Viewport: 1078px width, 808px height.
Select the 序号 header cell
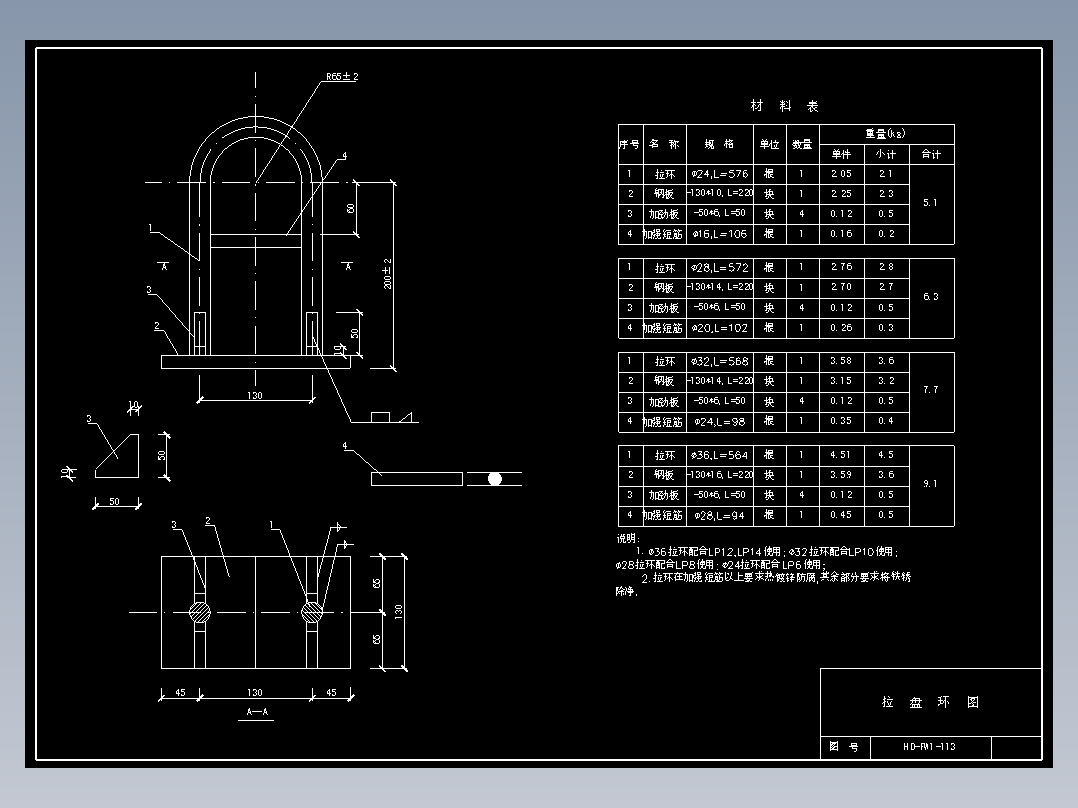point(630,144)
